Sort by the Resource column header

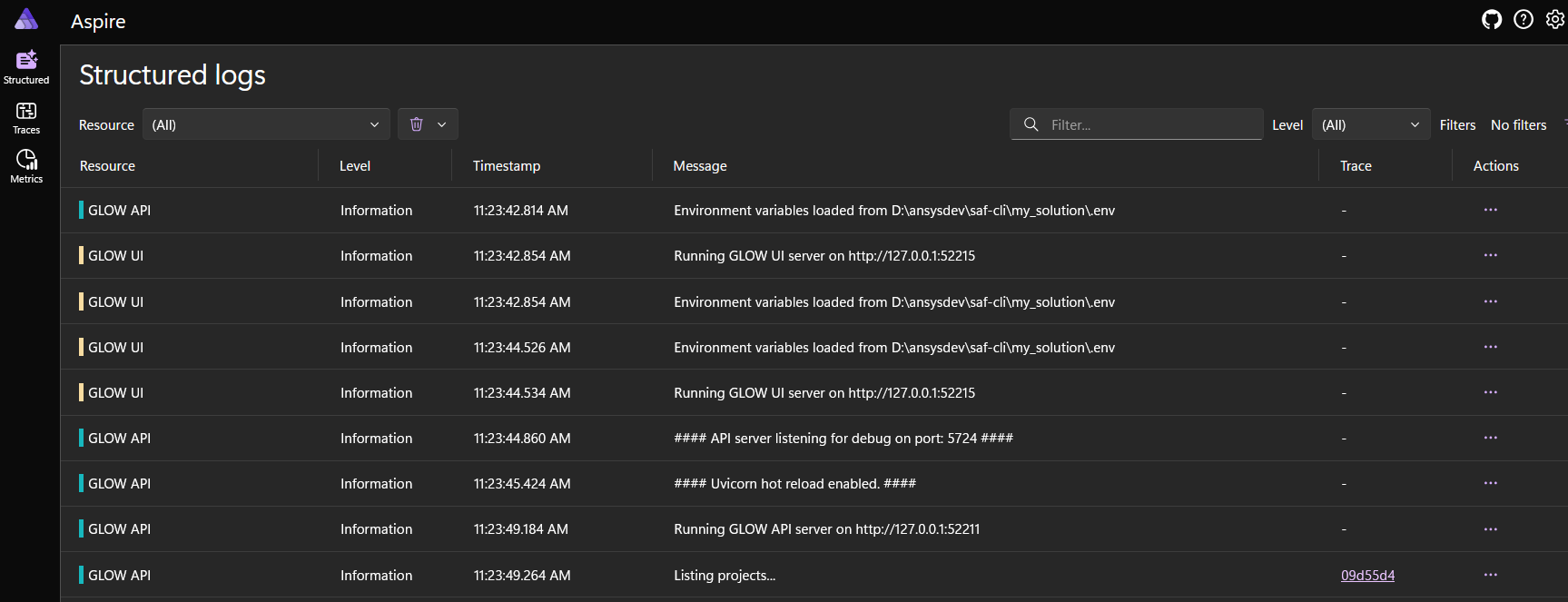click(107, 165)
